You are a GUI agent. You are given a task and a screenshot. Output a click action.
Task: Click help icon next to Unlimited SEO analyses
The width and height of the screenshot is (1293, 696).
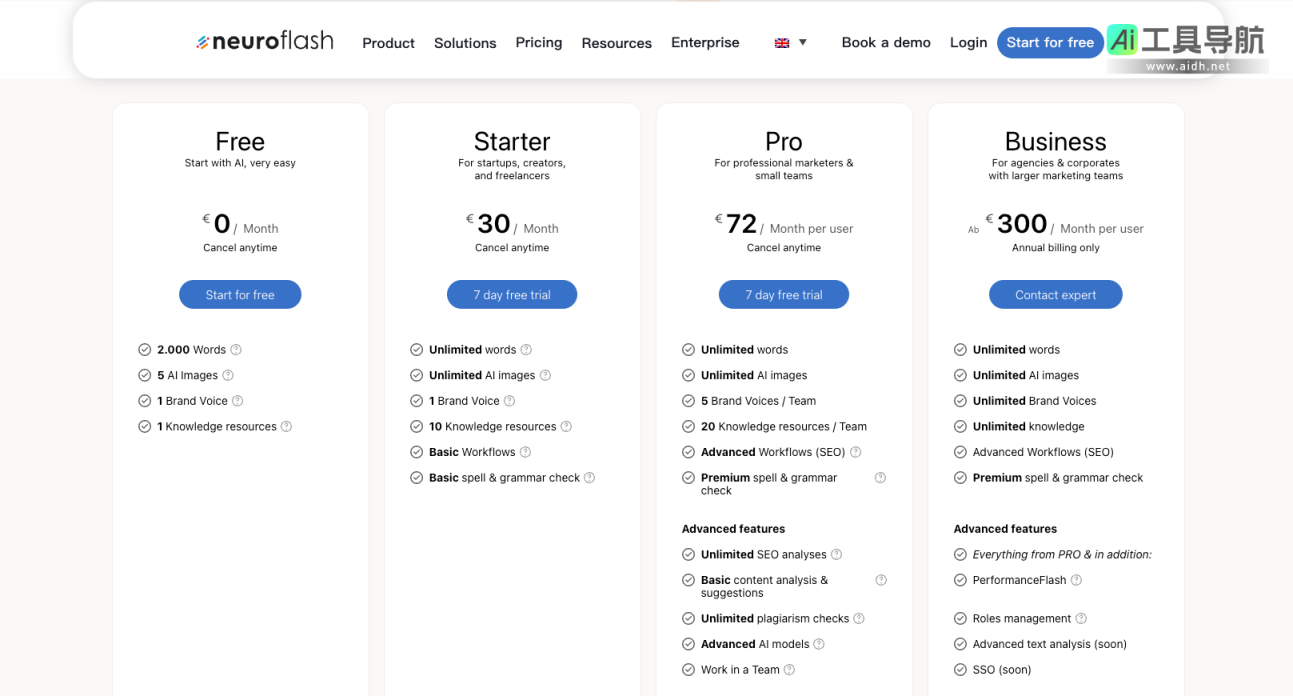tap(836, 555)
